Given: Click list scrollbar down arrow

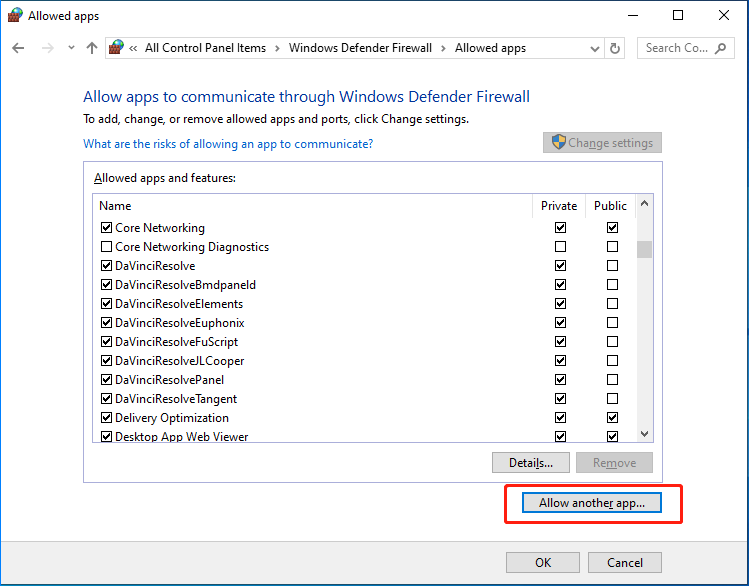Looking at the screenshot, I should pos(644,434).
